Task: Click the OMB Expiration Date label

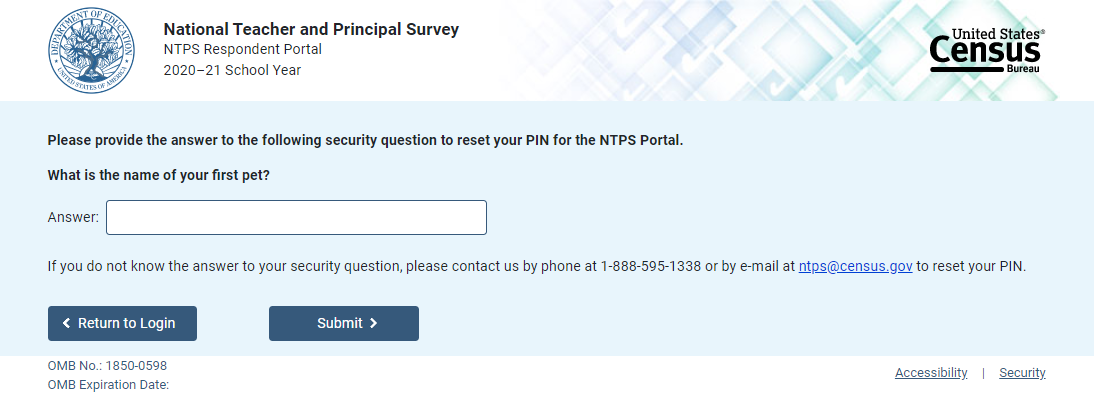Action: click(108, 384)
